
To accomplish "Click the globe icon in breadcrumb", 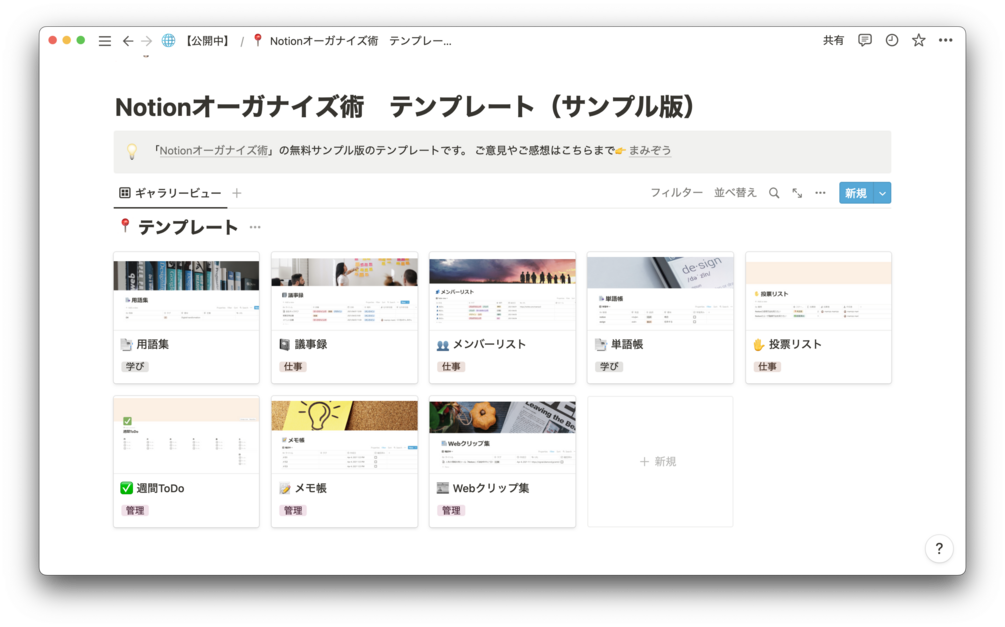I will (x=168, y=40).
